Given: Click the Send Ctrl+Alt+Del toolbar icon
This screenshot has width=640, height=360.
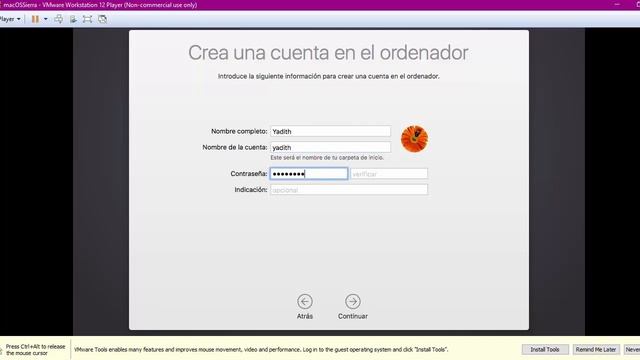Looking at the screenshot, I should [59, 19].
